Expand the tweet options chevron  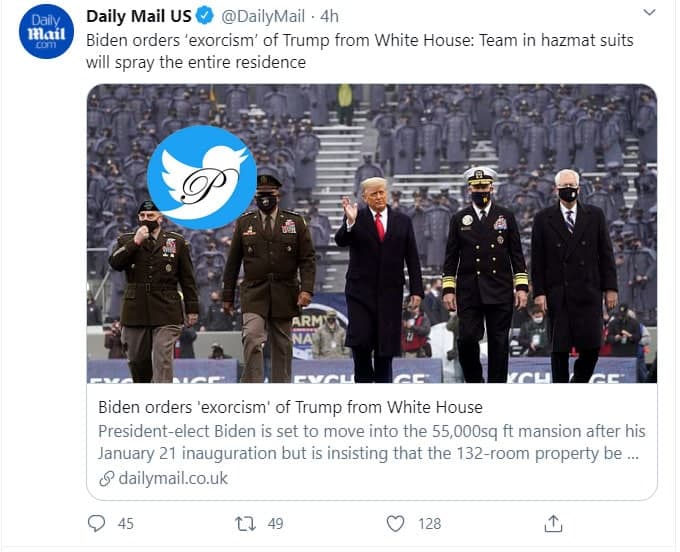(x=649, y=13)
